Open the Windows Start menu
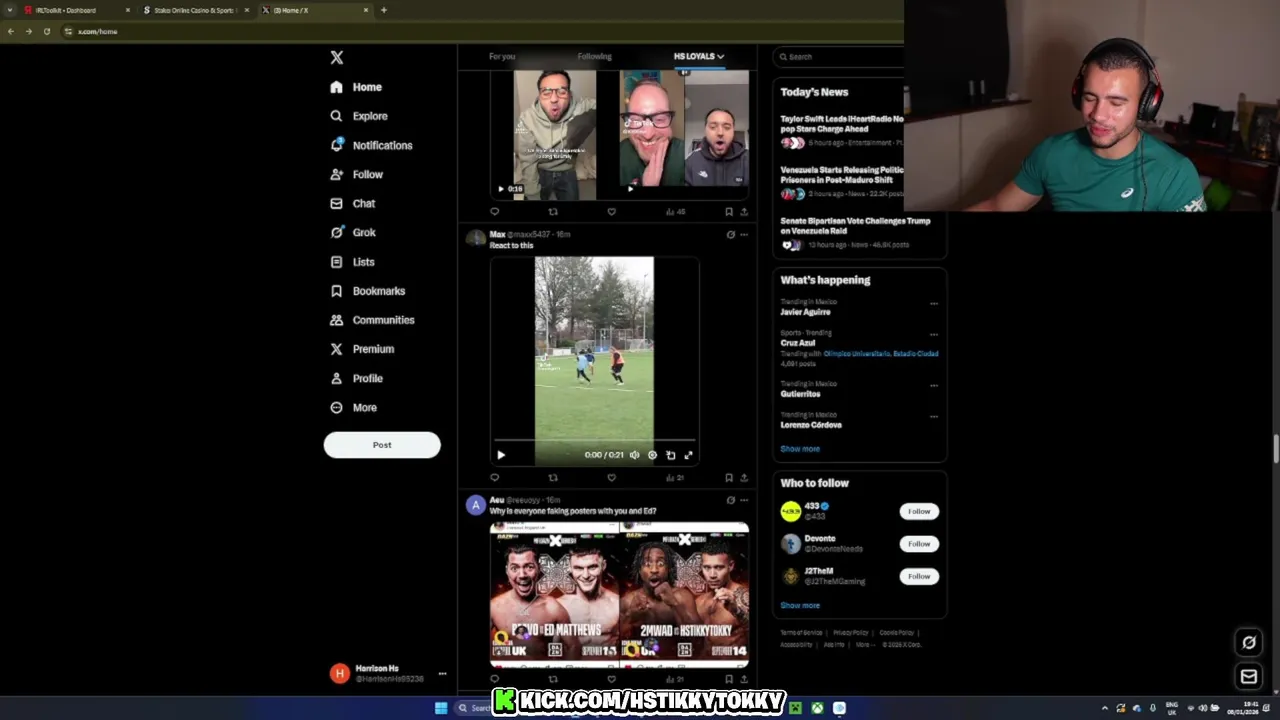The image size is (1280, 720). [441, 708]
